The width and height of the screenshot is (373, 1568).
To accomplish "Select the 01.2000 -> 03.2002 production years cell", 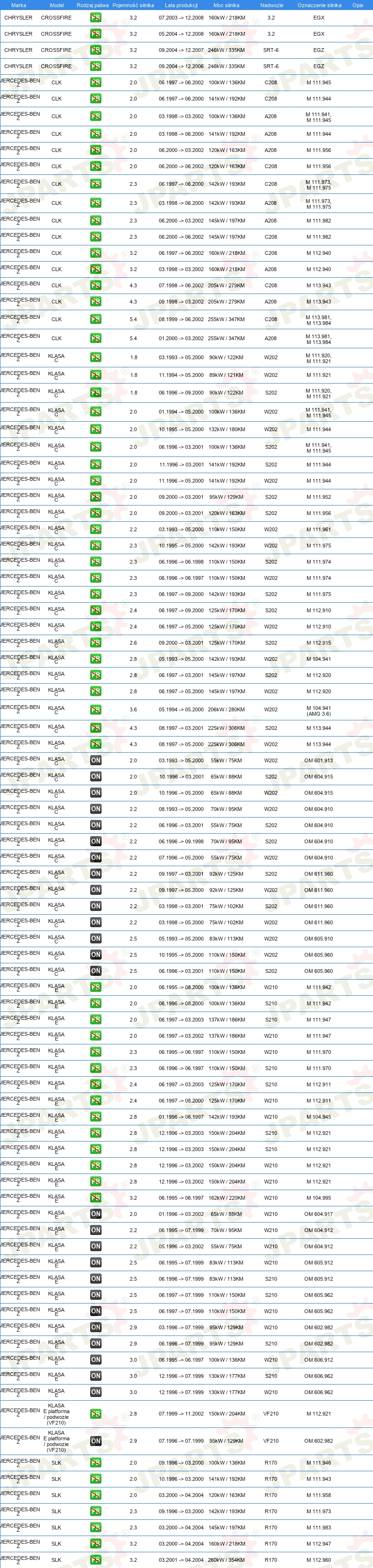I will [x=181, y=338].
